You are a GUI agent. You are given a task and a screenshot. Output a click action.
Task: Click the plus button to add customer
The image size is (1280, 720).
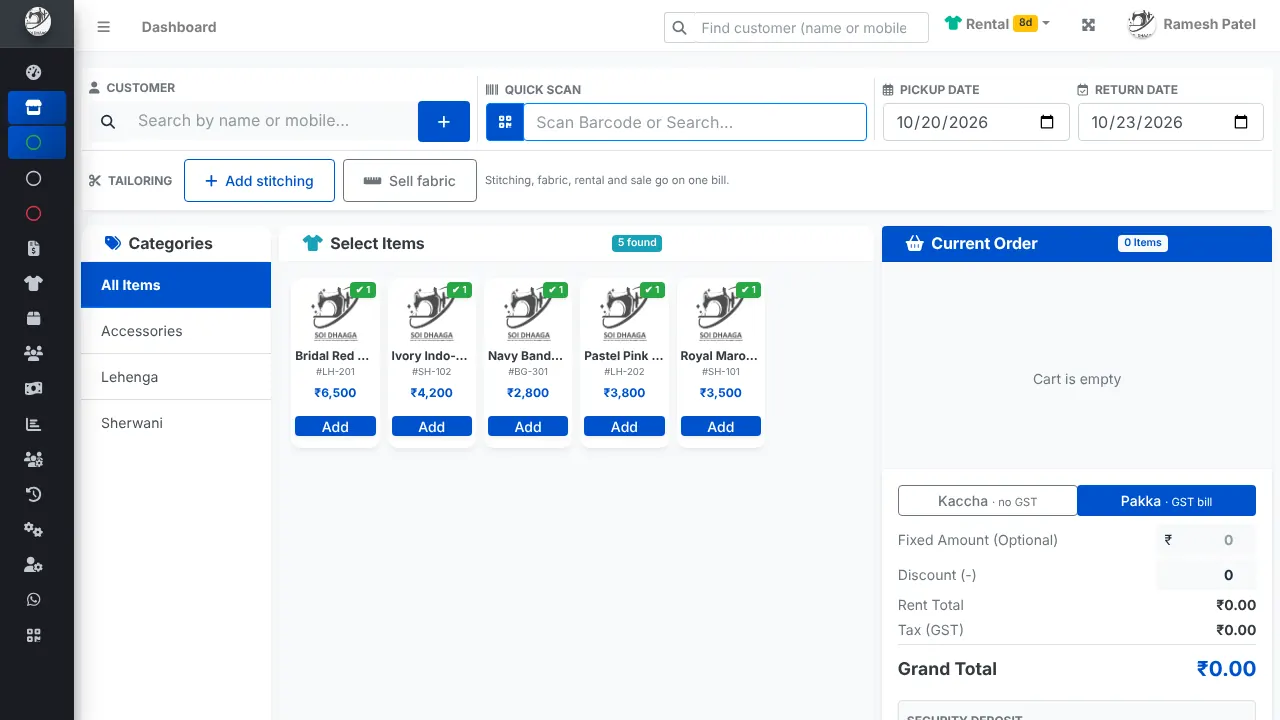(444, 122)
